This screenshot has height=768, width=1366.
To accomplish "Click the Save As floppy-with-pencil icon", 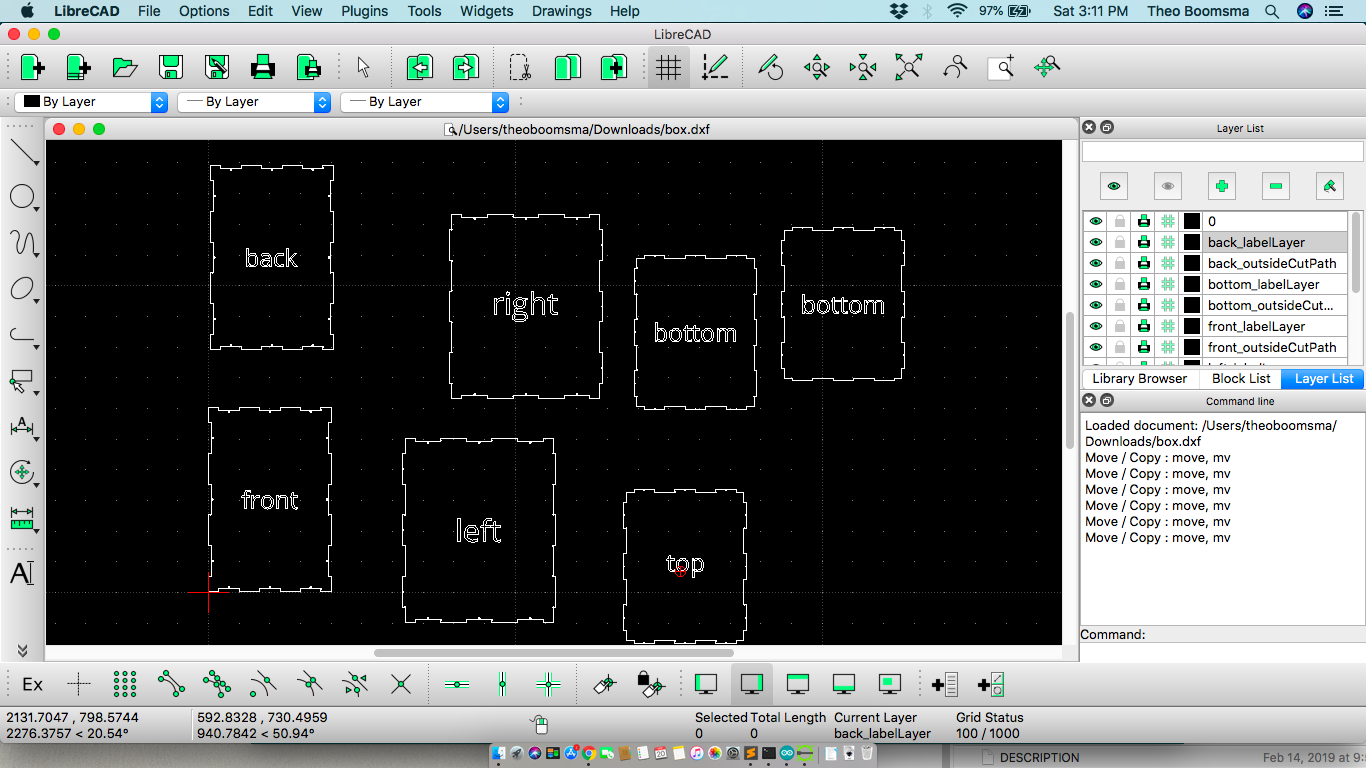I will tap(216, 67).
